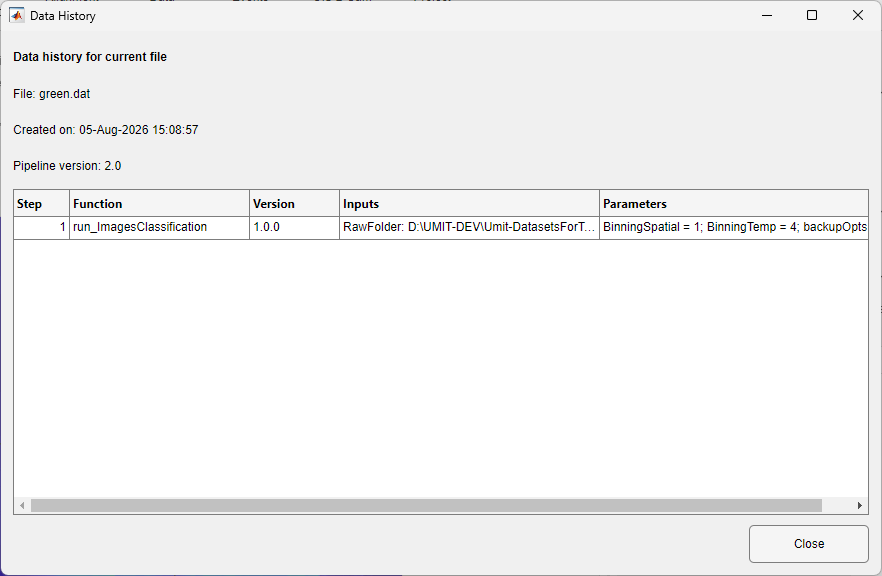
Task: Select the Version column header
Action: point(294,204)
